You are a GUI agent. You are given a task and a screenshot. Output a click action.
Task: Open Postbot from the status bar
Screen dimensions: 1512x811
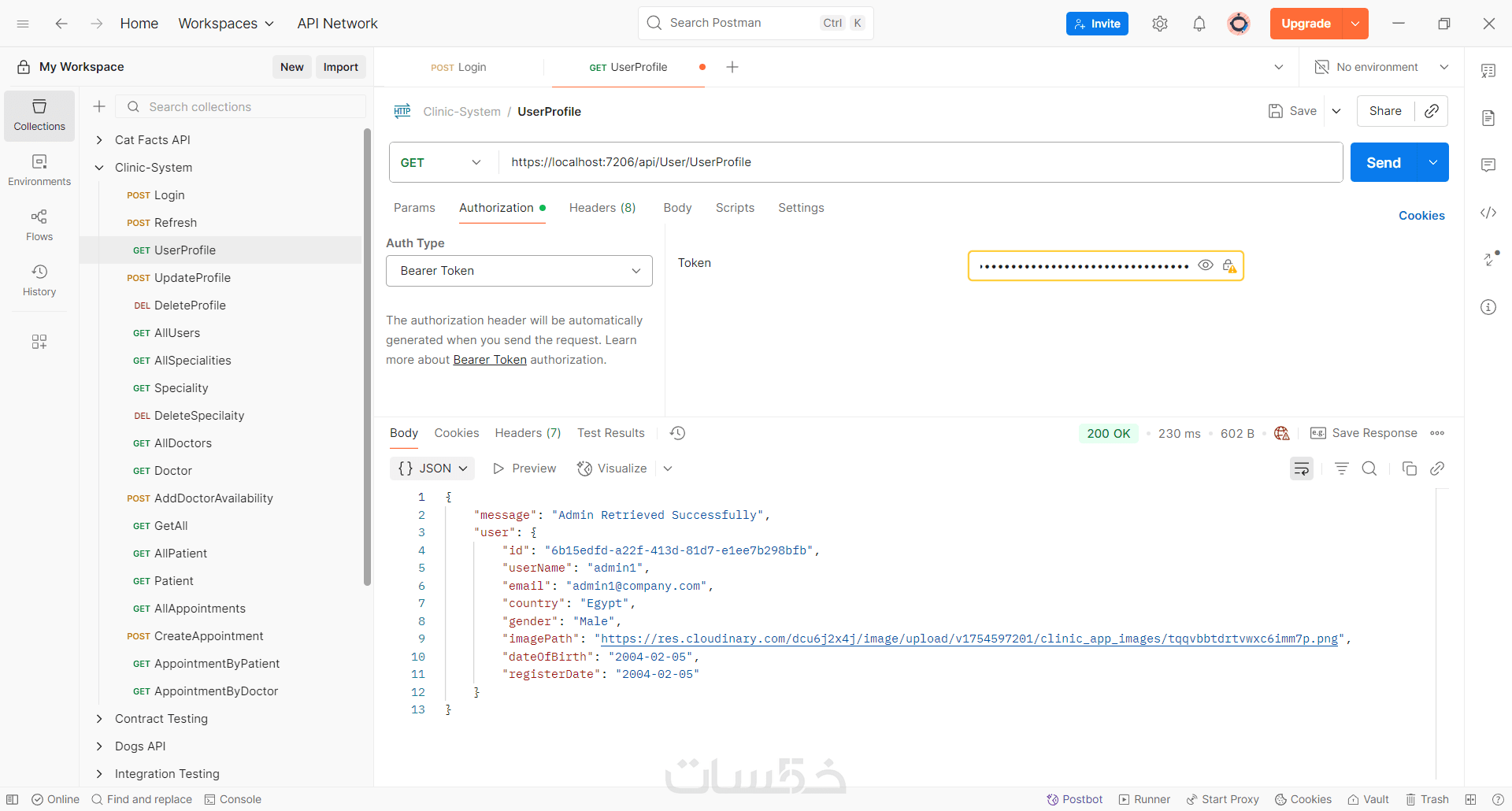pyautogui.click(x=1074, y=799)
